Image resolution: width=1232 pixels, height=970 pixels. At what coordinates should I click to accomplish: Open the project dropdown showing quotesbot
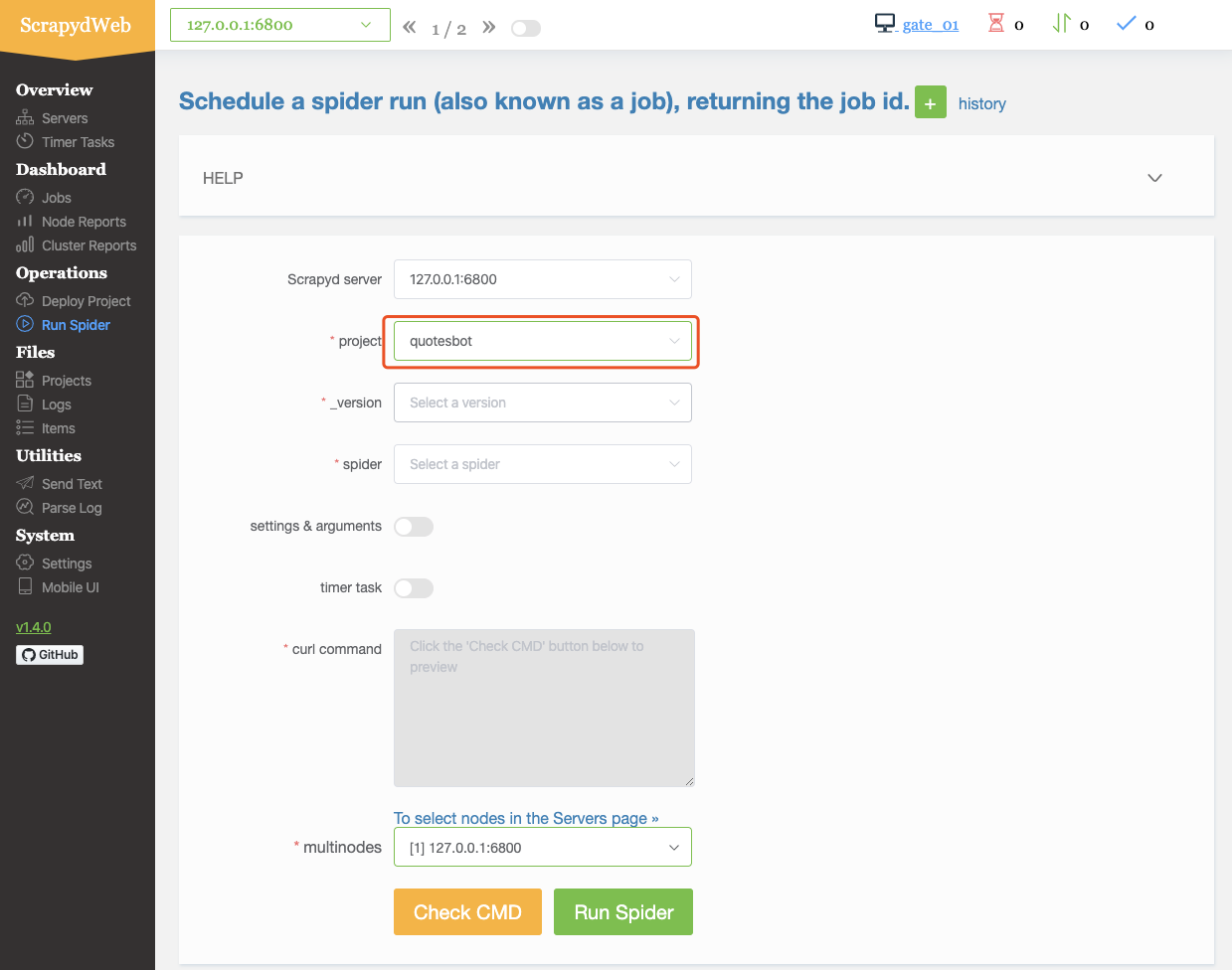coord(543,341)
